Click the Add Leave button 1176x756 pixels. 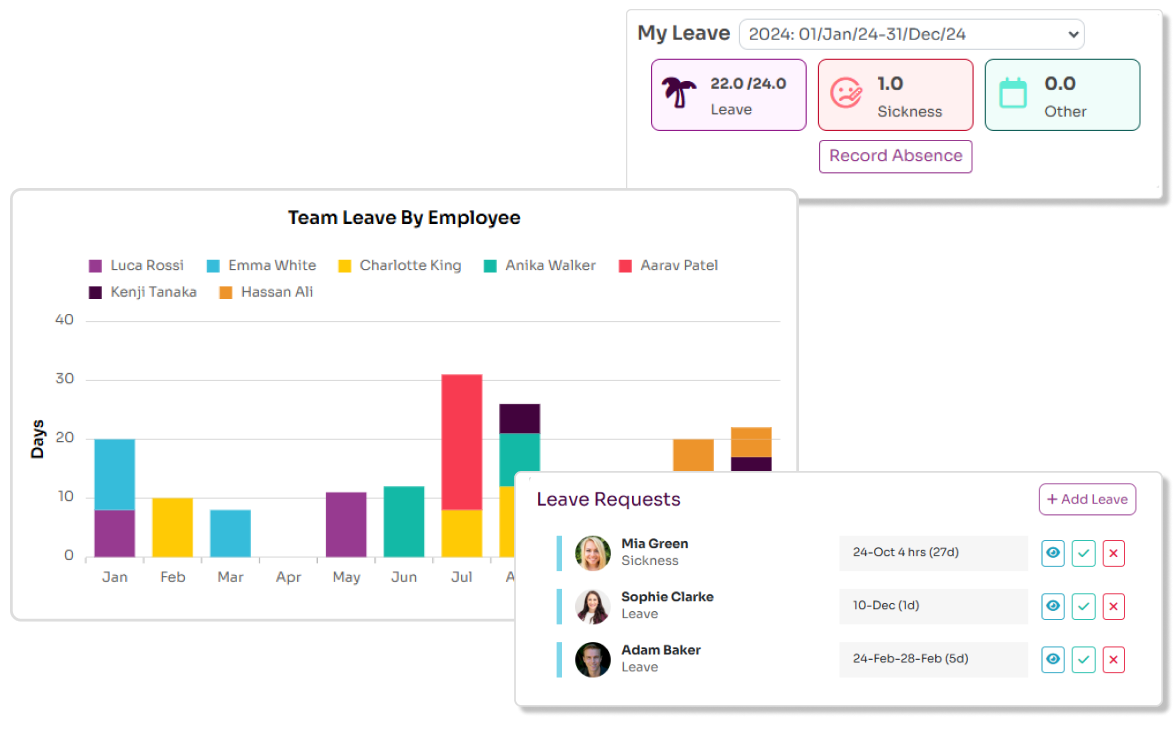pos(1087,500)
